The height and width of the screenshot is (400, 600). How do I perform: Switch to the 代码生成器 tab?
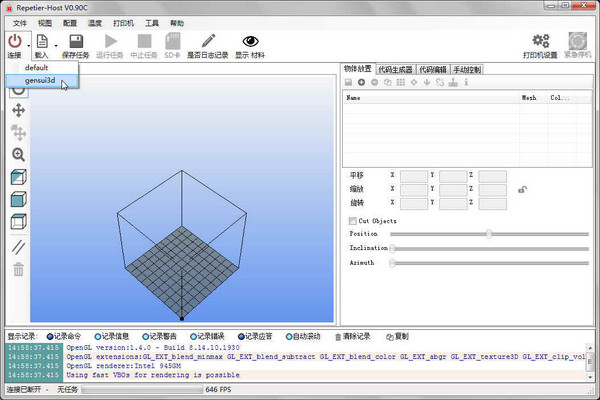(395, 69)
